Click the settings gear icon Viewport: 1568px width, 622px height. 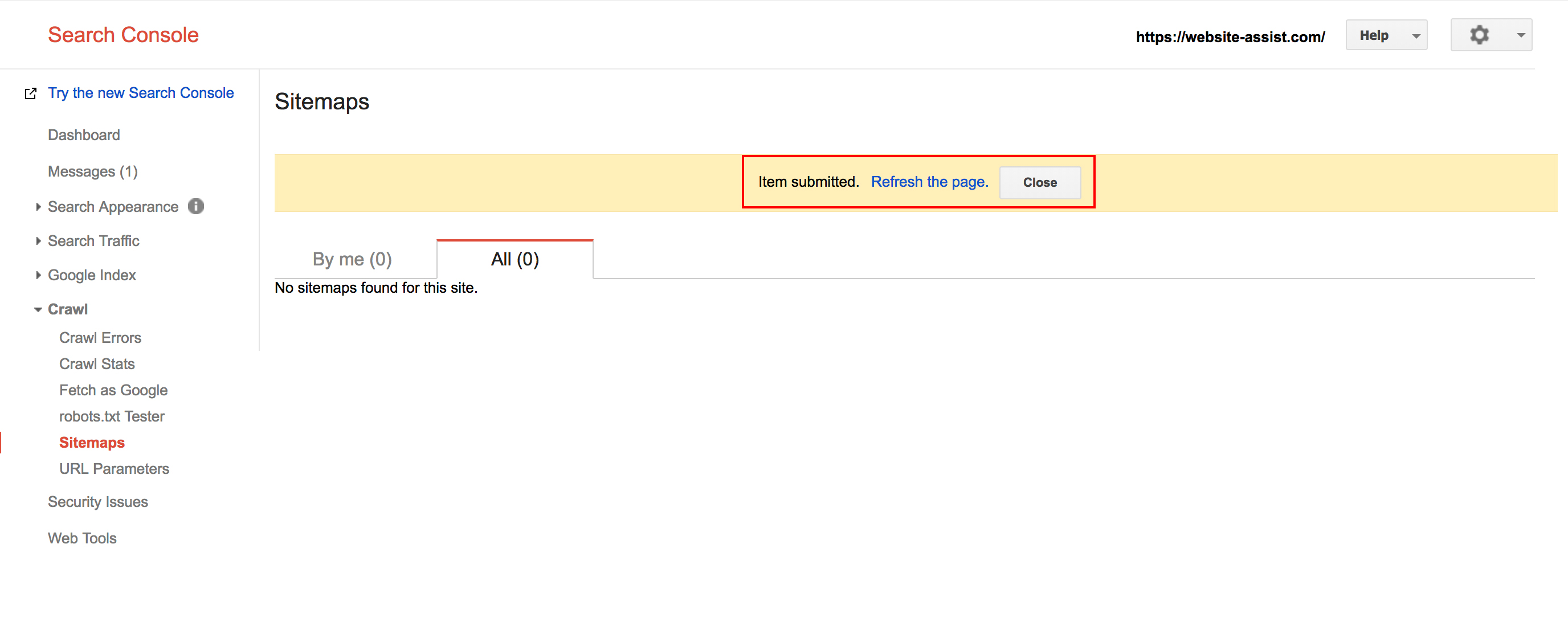(1479, 35)
